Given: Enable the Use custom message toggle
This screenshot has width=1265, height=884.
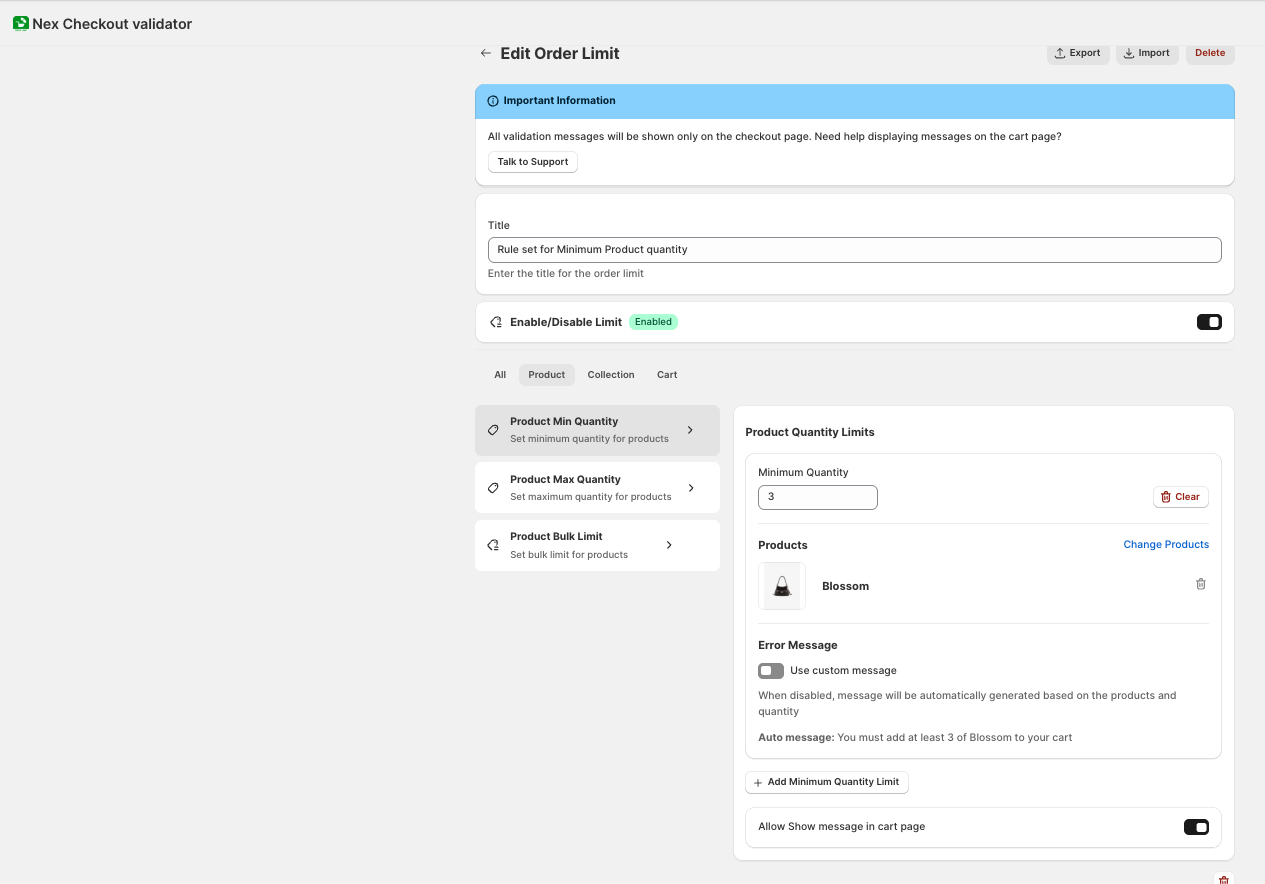Looking at the screenshot, I should (771, 671).
